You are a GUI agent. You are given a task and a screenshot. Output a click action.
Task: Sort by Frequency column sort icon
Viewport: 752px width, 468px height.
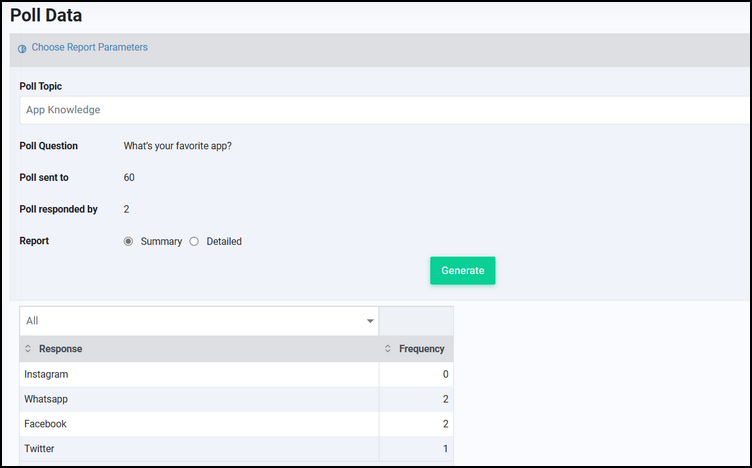tap(388, 349)
